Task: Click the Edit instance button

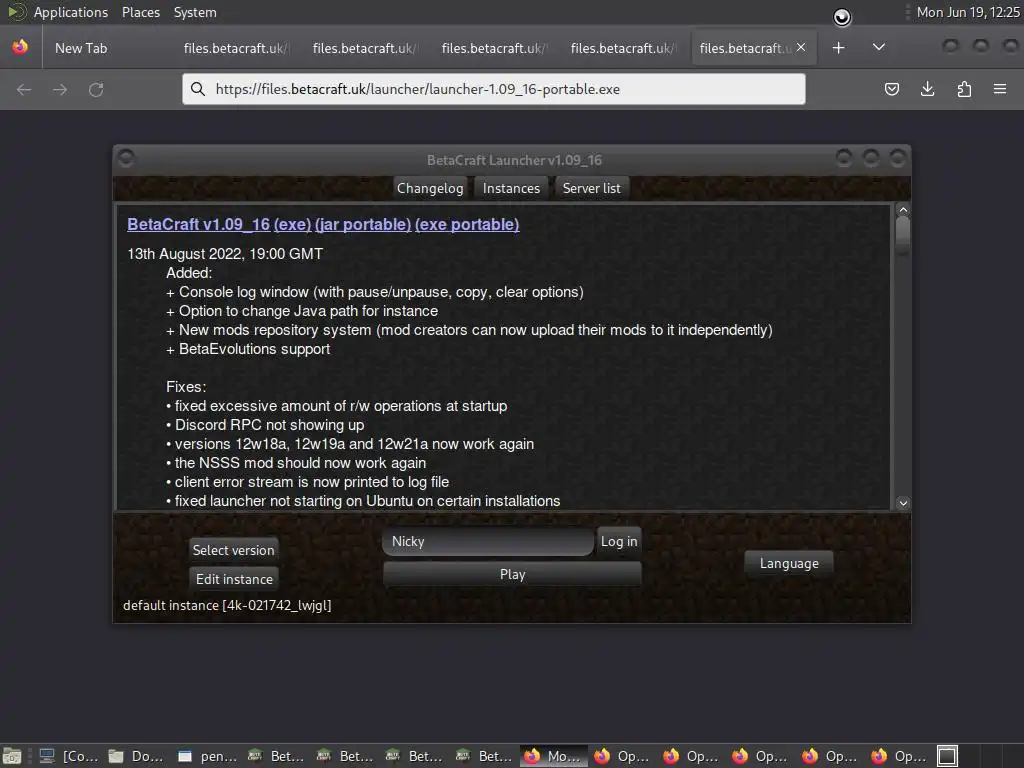Action: pos(234,579)
